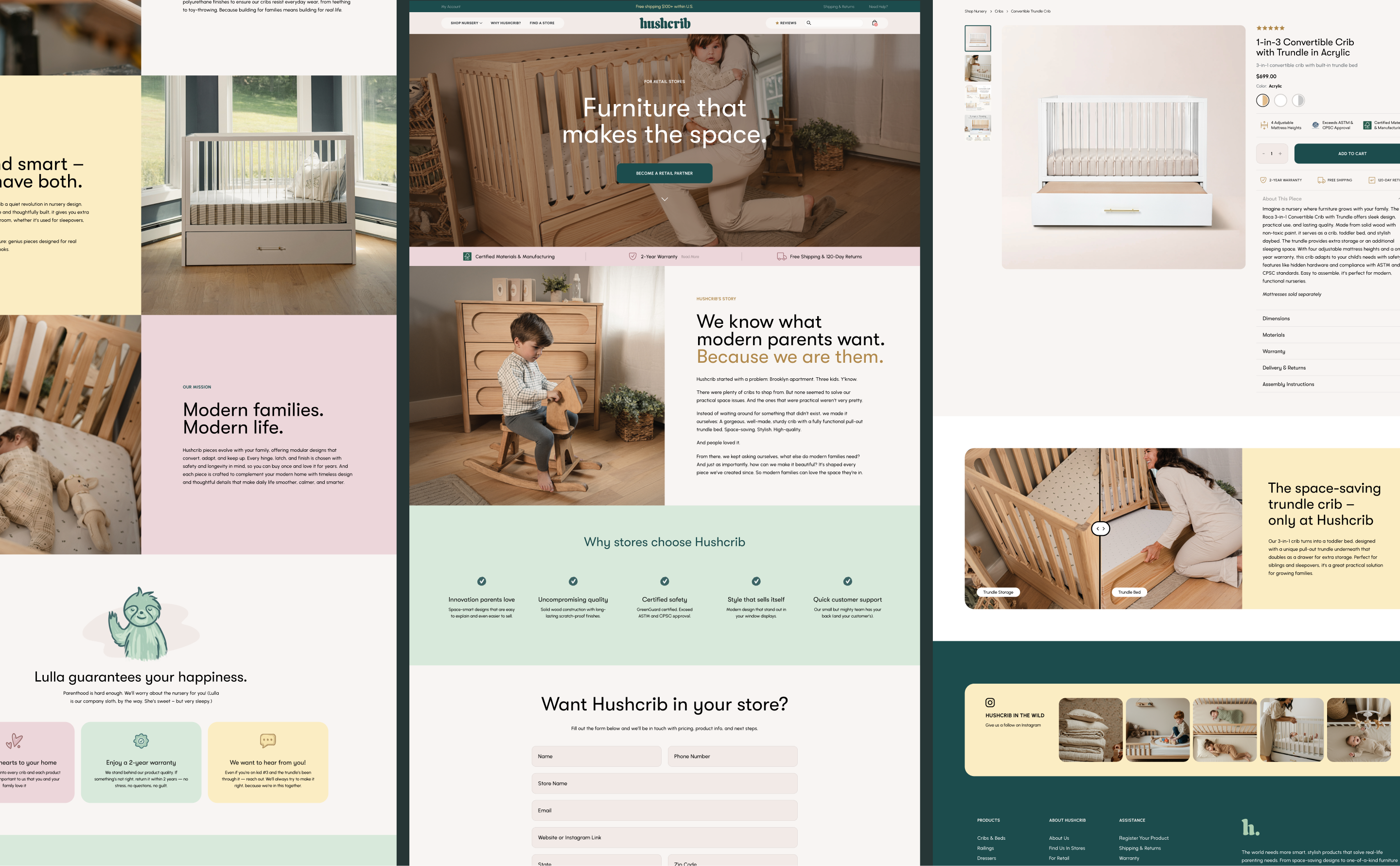The image size is (1400, 866).
Task: Click the Instagram icon in Hushcrib in the Wild
Action: 989,703
